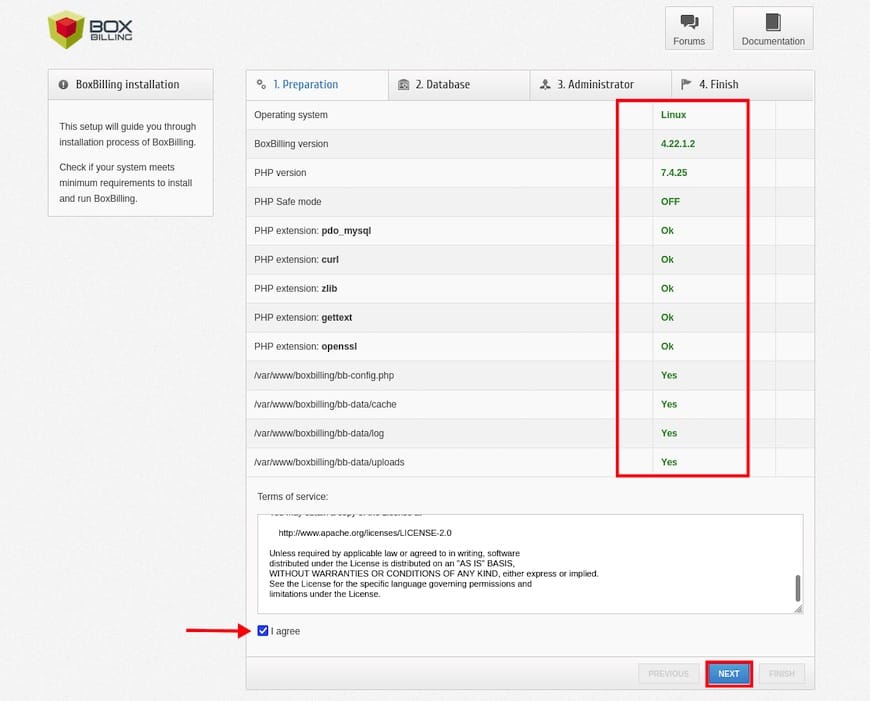This screenshot has width=870, height=701.
Task: Switch to the 4. Finish tab
Action: click(x=742, y=85)
